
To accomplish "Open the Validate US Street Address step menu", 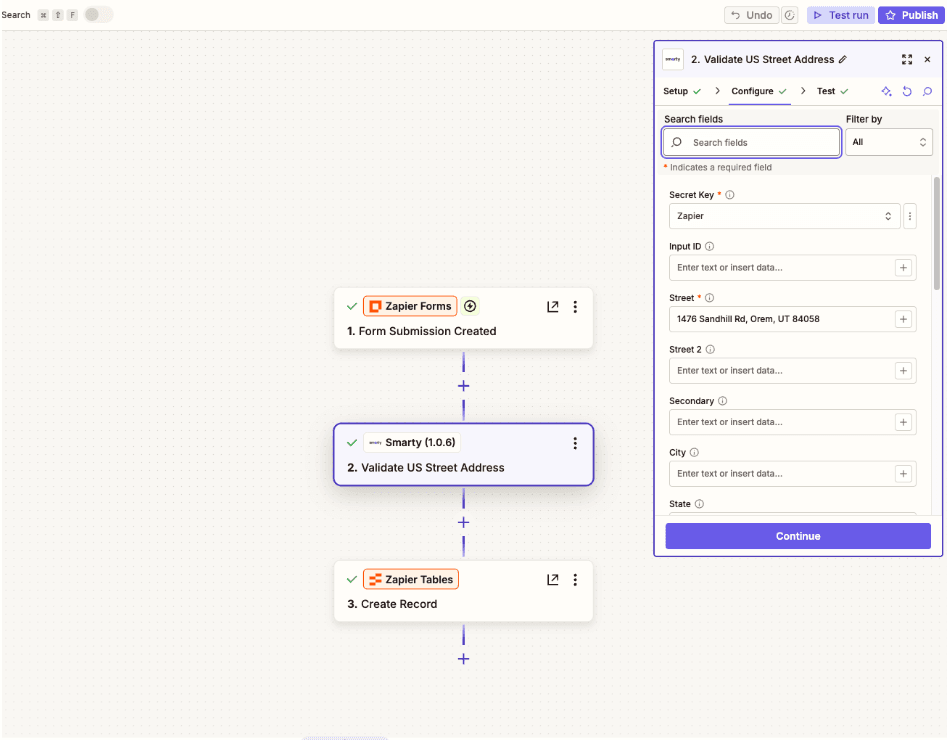I will (575, 443).
